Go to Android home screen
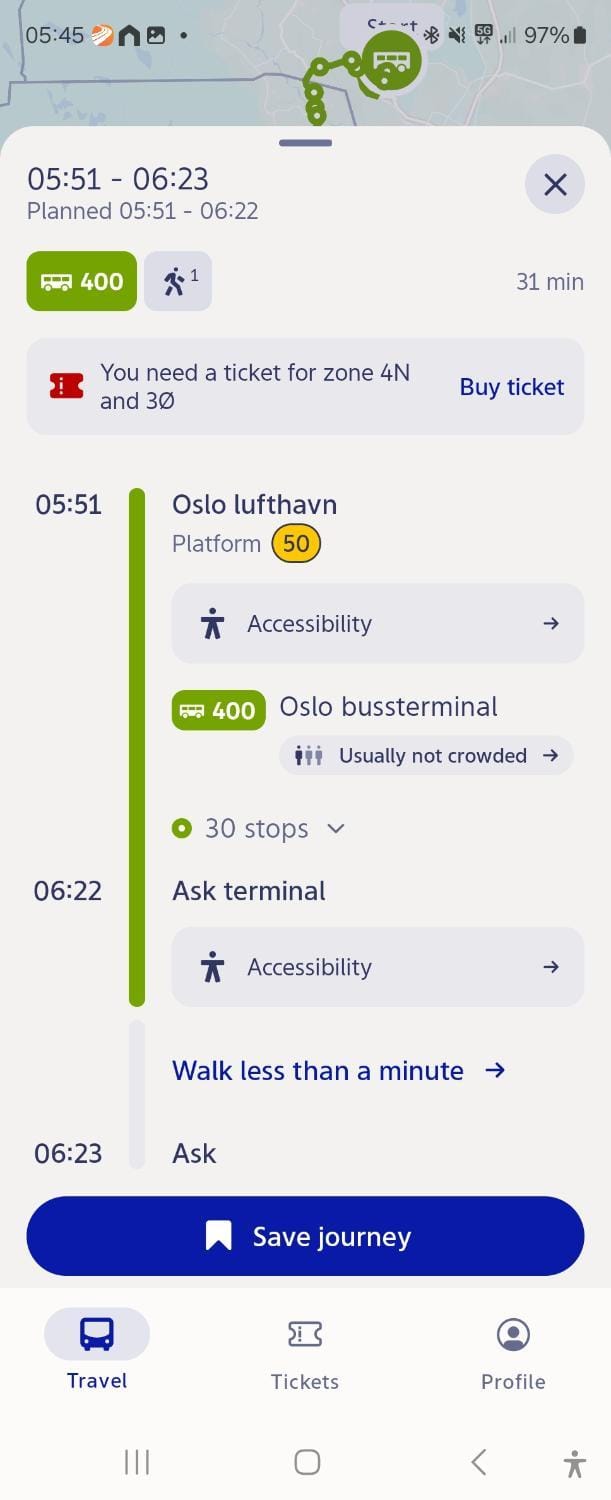The width and height of the screenshot is (611, 1500). 307,1462
